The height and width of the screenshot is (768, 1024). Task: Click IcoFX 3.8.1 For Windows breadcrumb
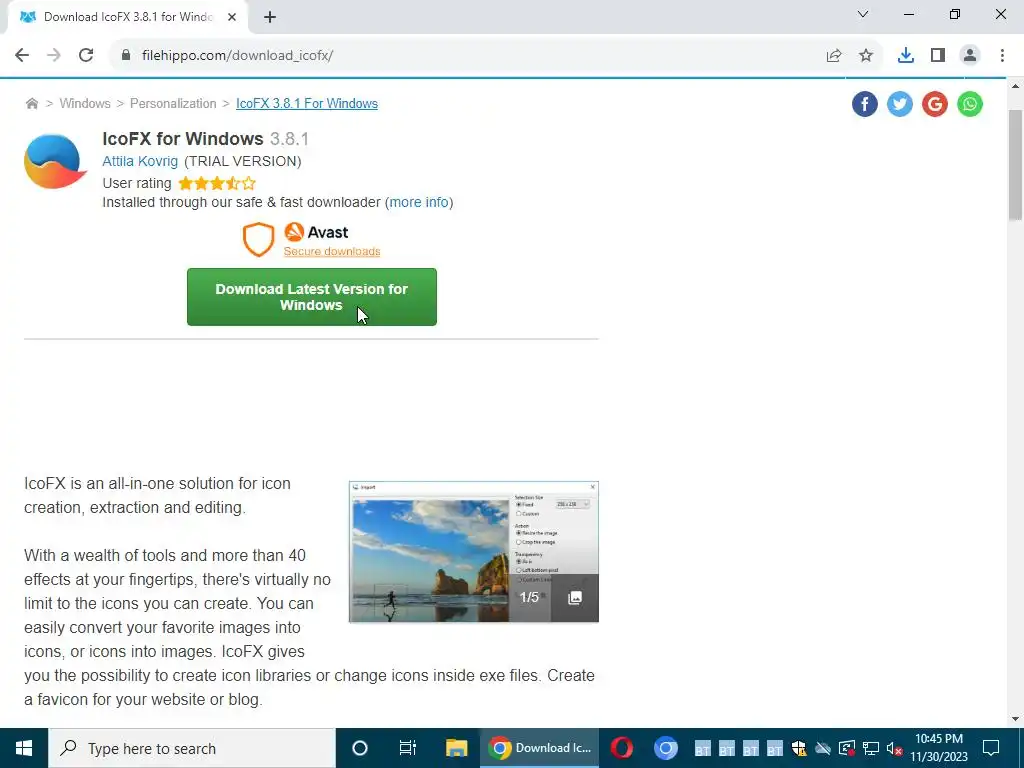307,104
